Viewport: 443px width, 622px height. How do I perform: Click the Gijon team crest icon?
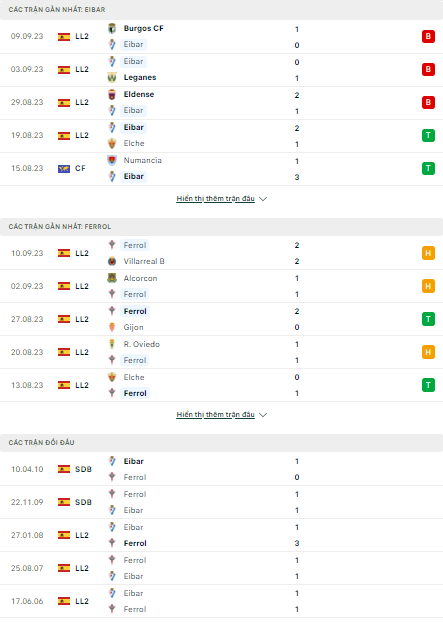point(112,327)
